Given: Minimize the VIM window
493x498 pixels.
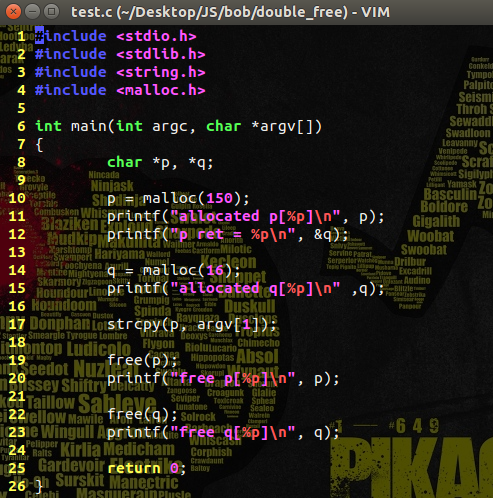Looking at the screenshot, I should 32,12.
